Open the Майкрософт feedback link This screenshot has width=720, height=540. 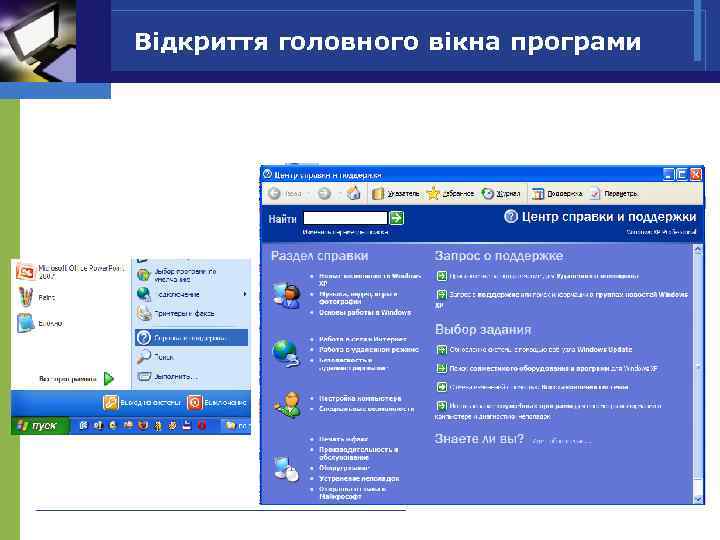click(x=353, y=492)
